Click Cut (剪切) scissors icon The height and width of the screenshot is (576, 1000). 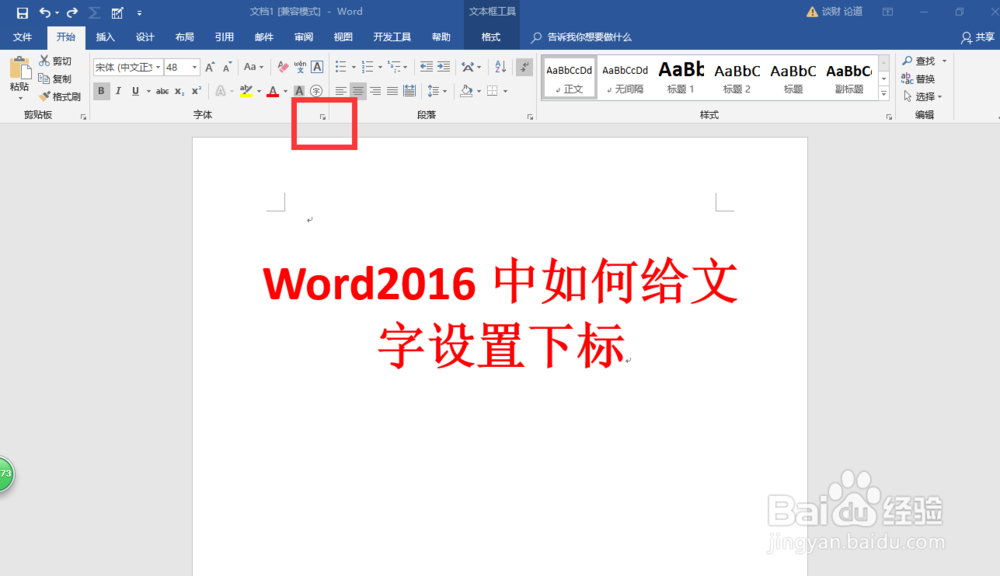[x=44, y=61]
